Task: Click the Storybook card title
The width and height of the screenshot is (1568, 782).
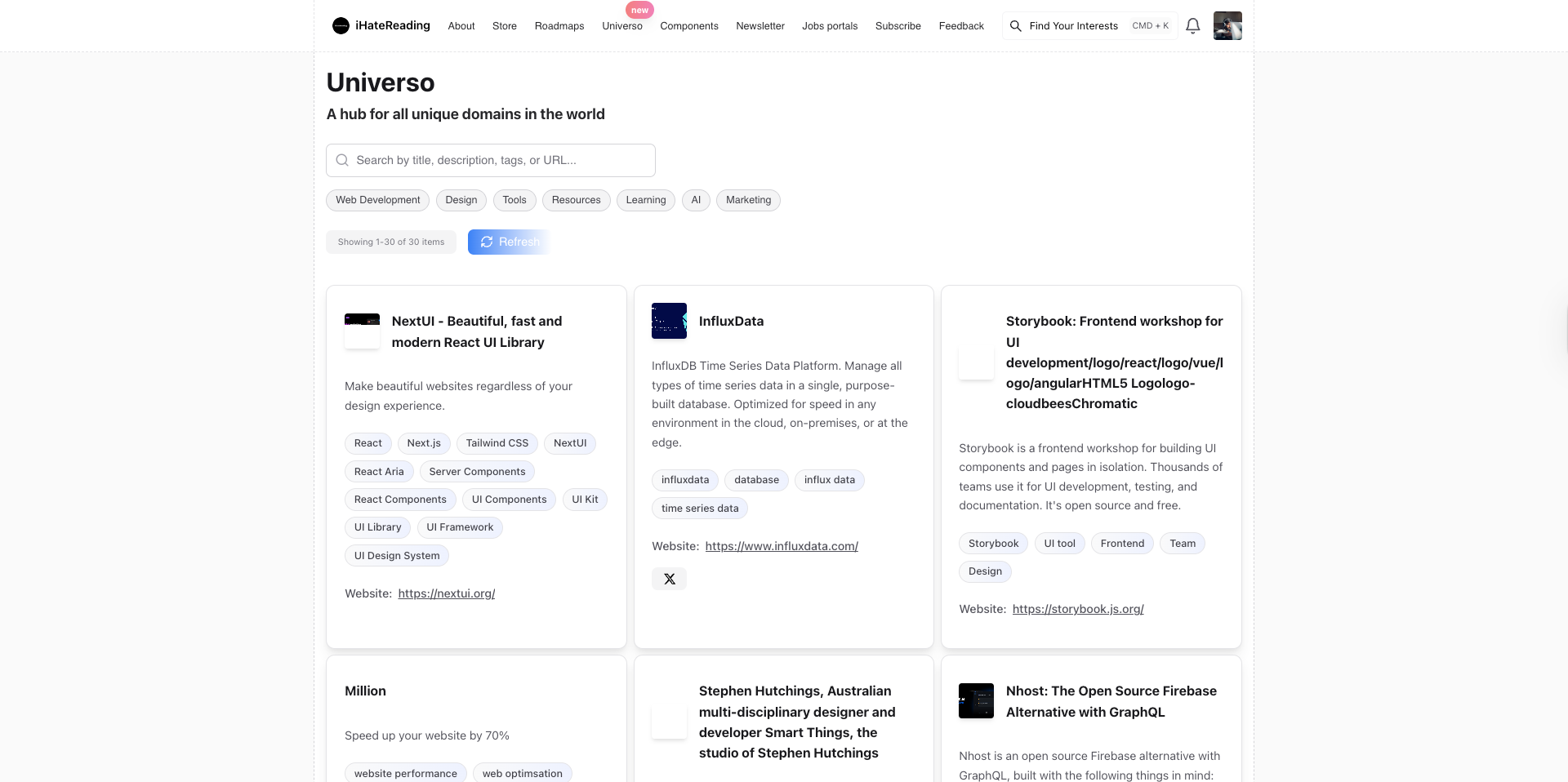Action: pyautogui.click(x=1115, y=362)
